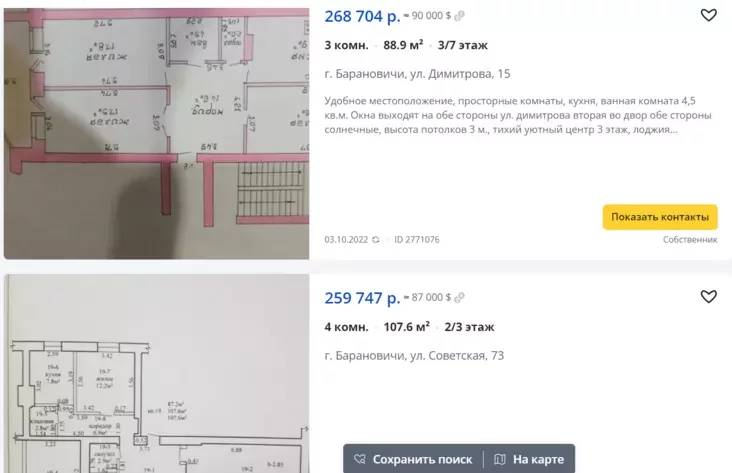Click the 3 комн. 88.9 м² details line
The width and height of the screenshot is (732, 473).
point(406,45)
